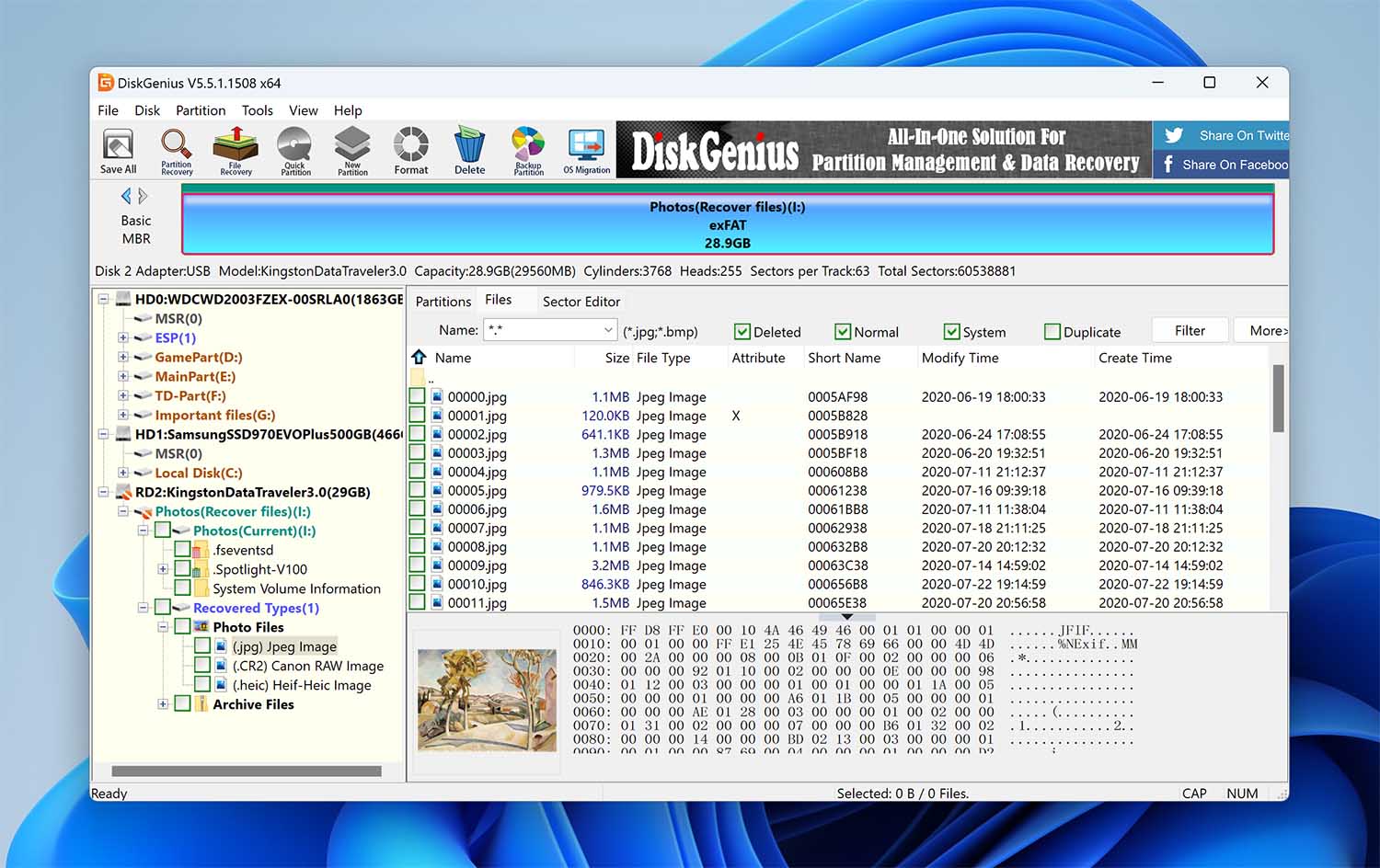Go to next disk arrow
Image resolution: width=1380 pixels, height=868 pixels.
coord(143,196)
